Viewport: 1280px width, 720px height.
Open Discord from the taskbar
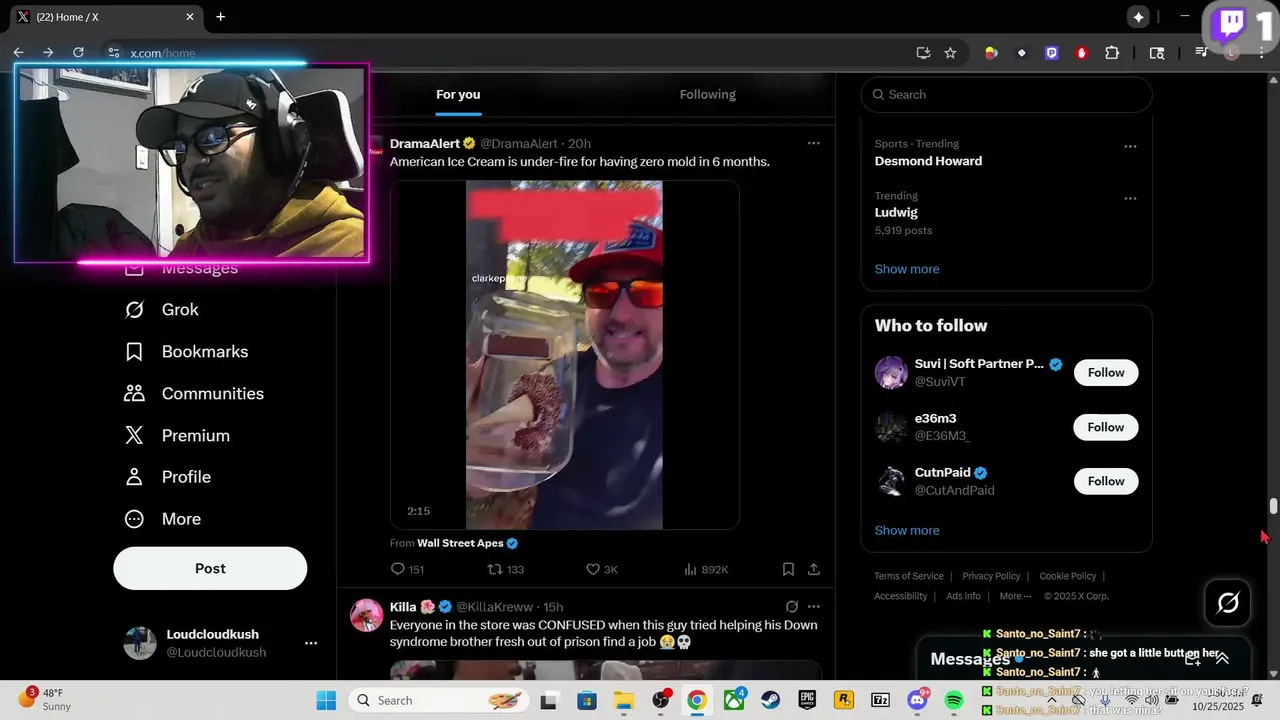point(917,700)
